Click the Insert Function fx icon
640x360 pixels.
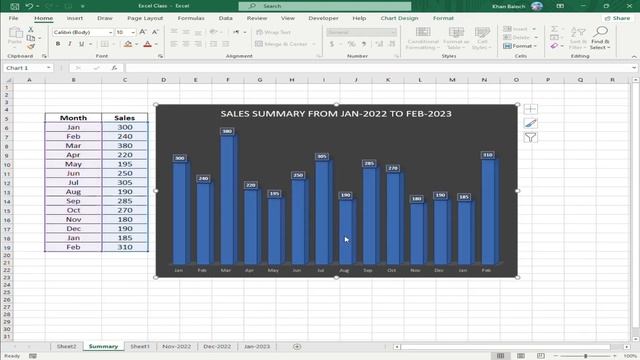tap(114, 68)
